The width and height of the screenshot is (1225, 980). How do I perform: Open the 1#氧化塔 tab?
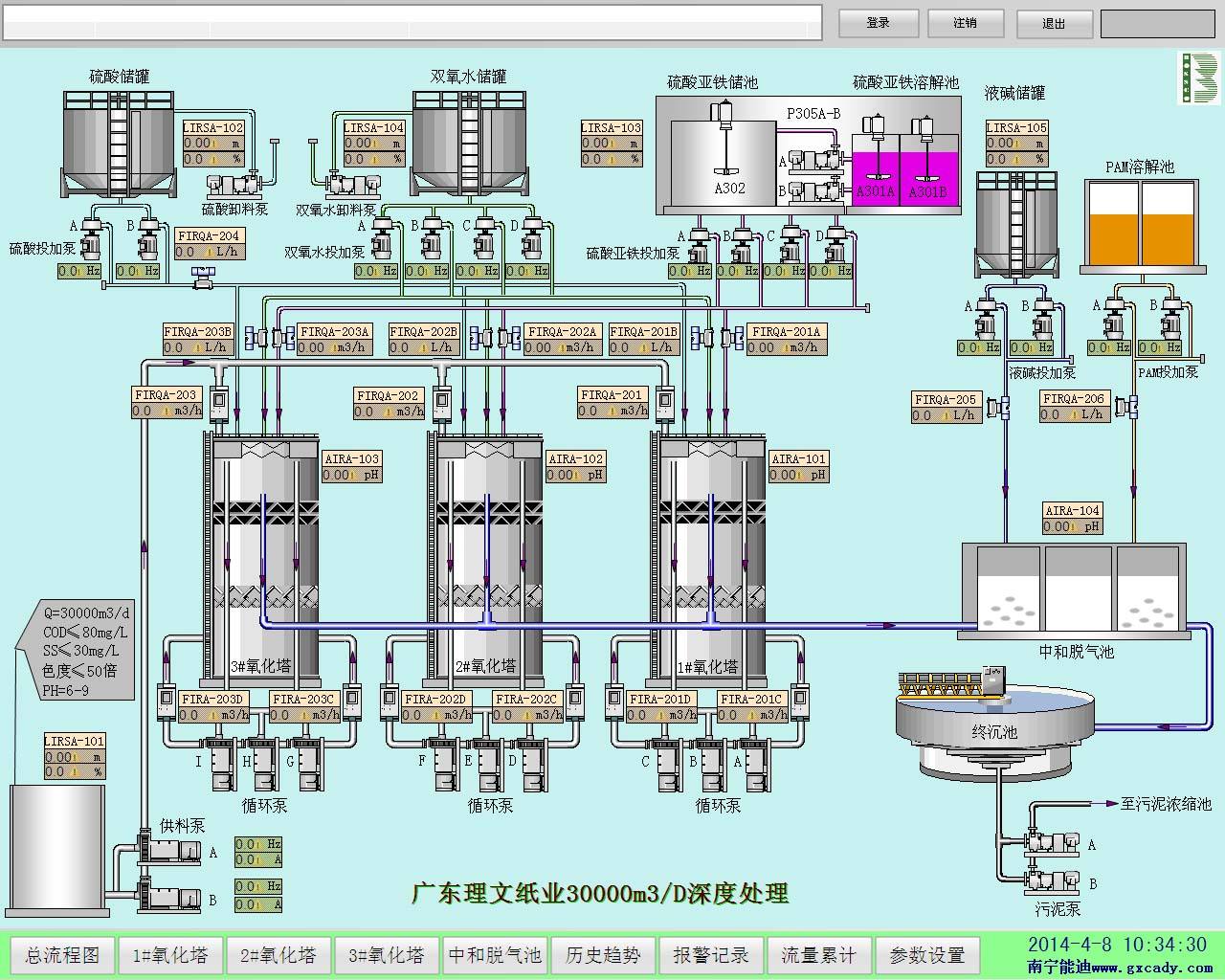click(x=170, y=954)
